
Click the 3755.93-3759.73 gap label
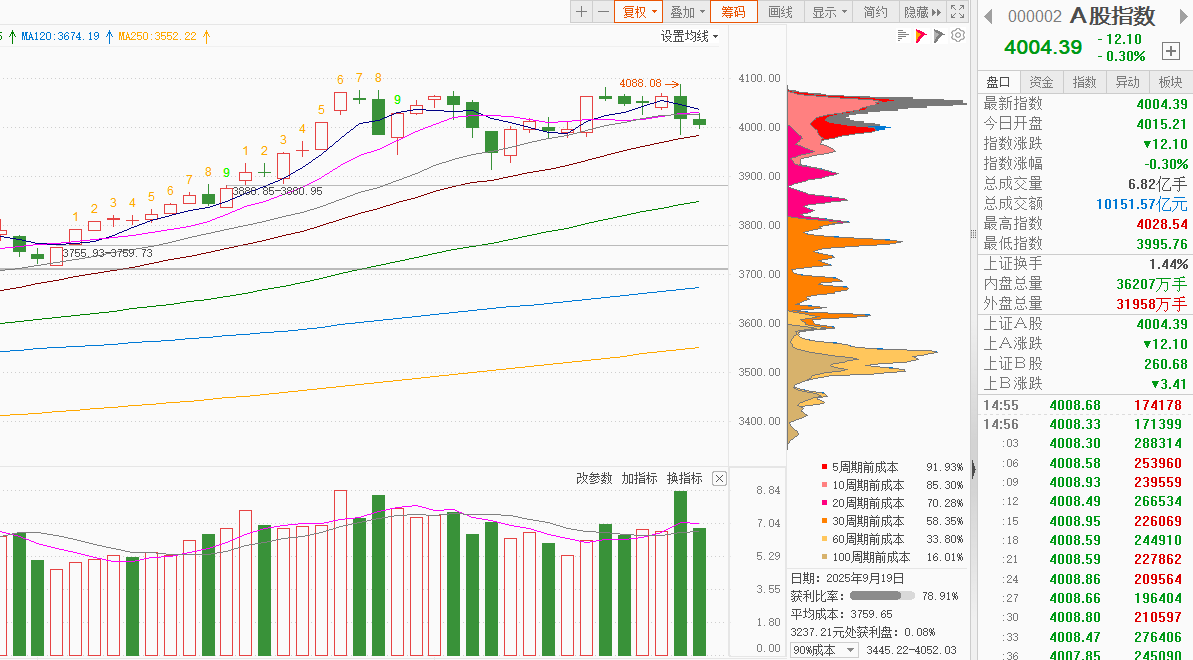(107, 253)
